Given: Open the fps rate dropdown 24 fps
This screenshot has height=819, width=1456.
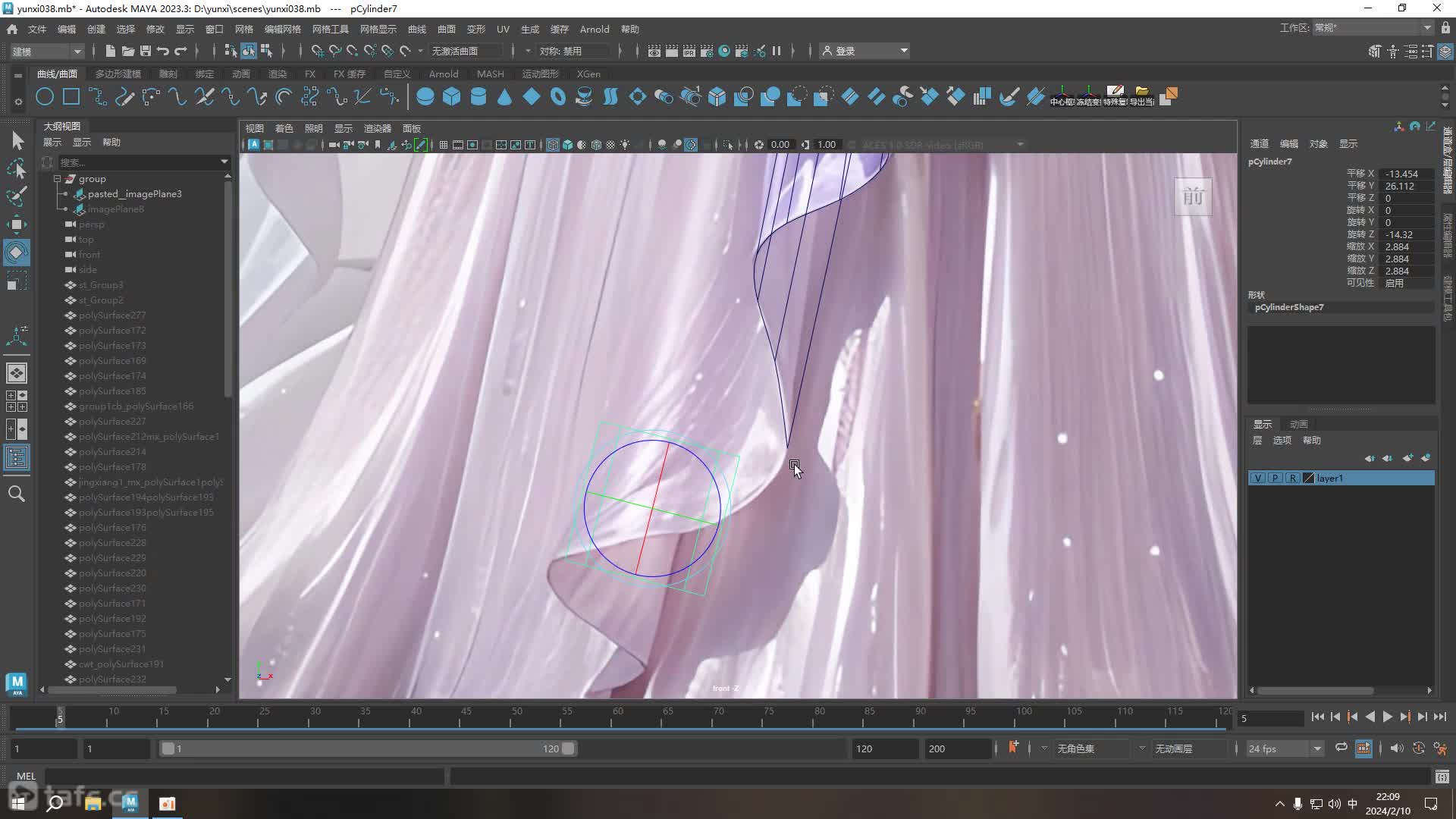Looking at the screenshot, I should 1284,748.
